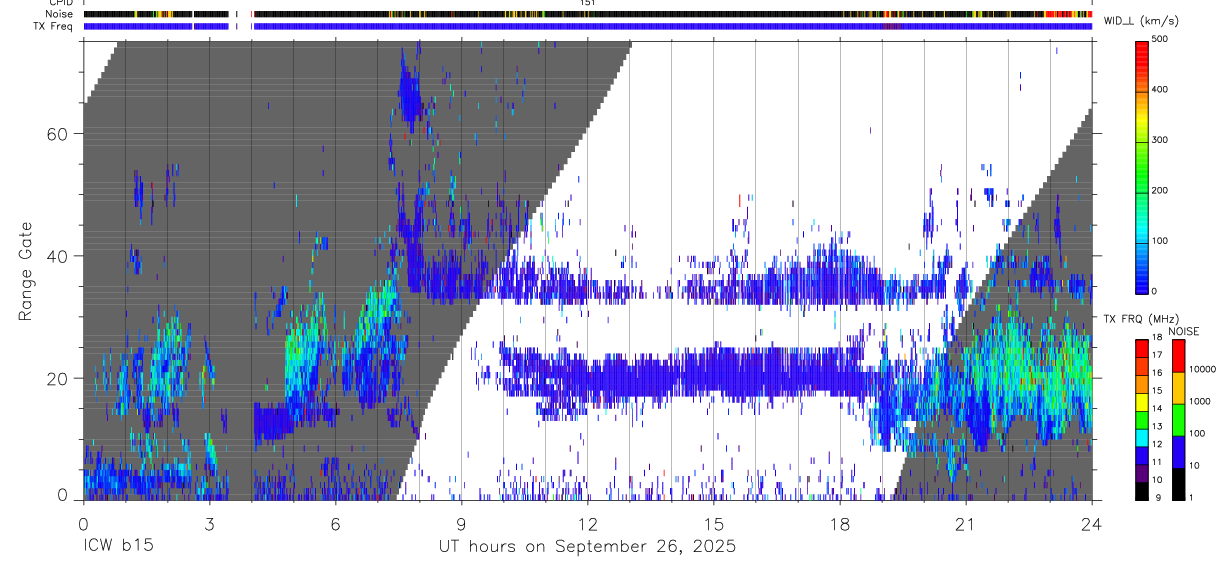Click the 'NOISE' legend title
Viewport: 1228px width, 567px height.
[x=1182, y=331]
